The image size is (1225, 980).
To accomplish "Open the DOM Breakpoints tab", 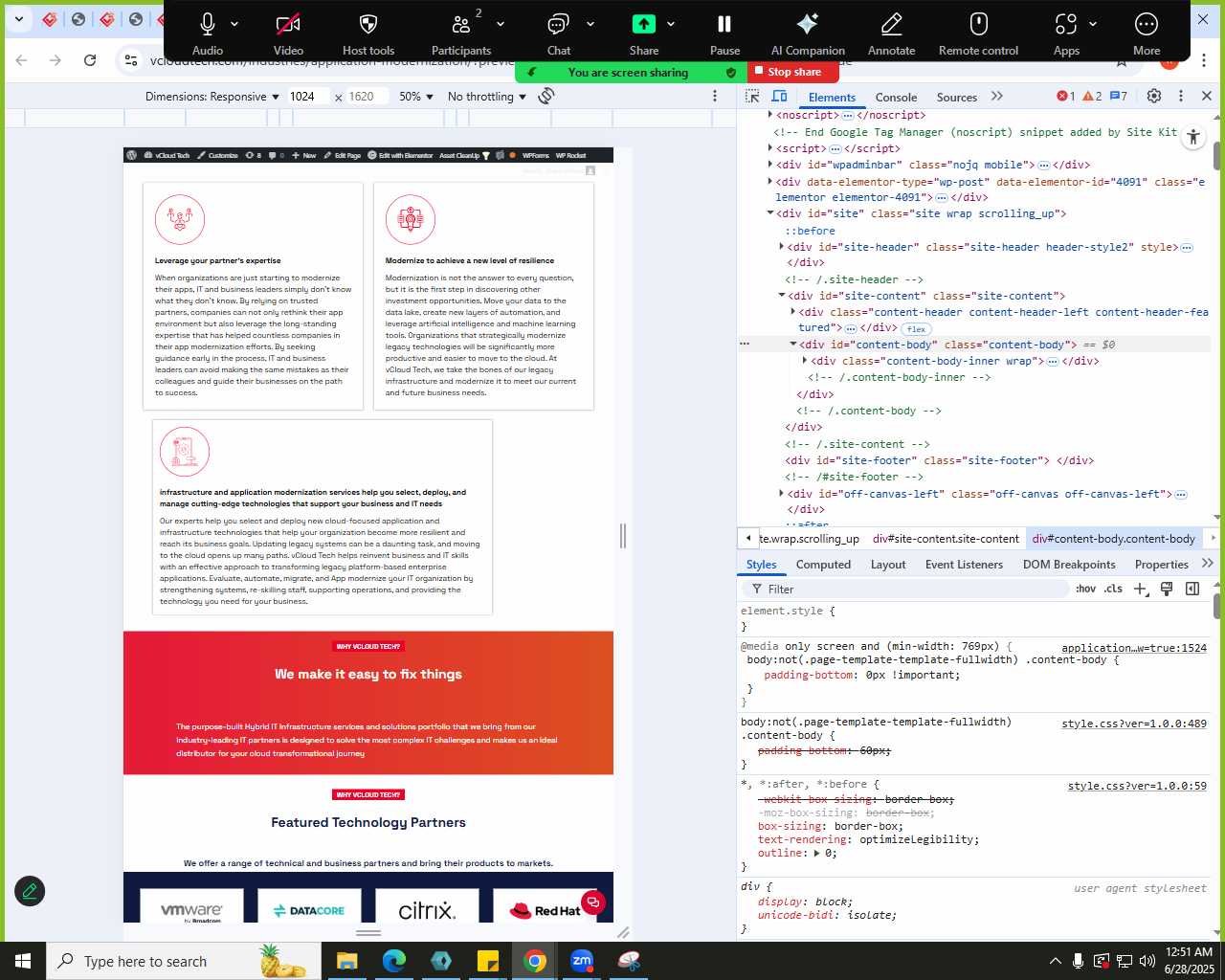I will (x=1069, y=565).
